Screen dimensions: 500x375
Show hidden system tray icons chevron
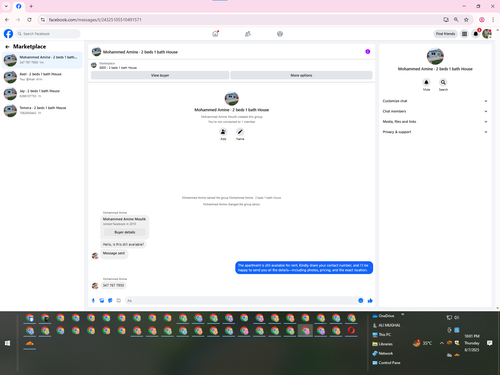point(442,343)
